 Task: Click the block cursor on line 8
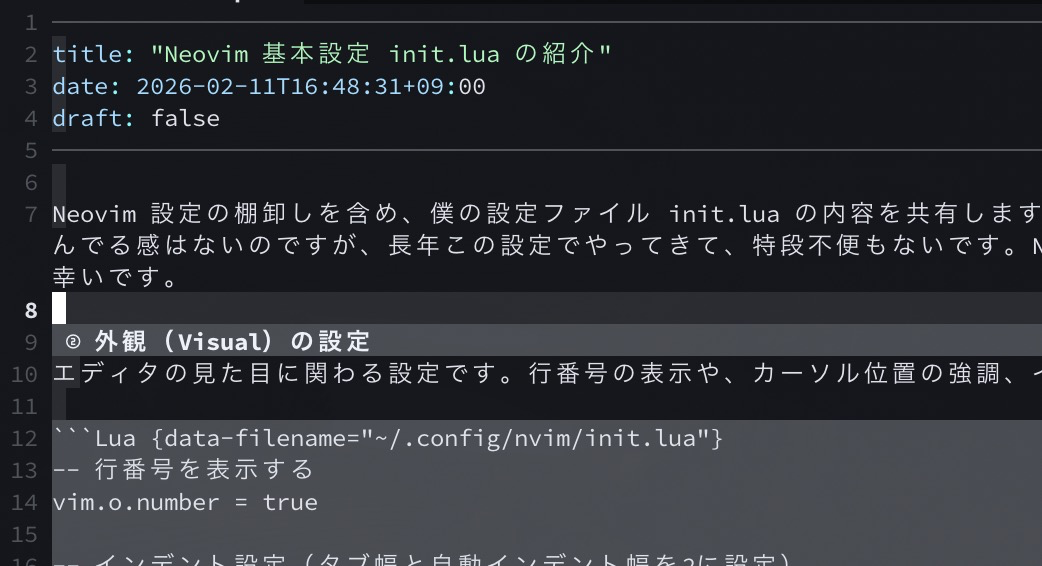(x=59, y=309)
